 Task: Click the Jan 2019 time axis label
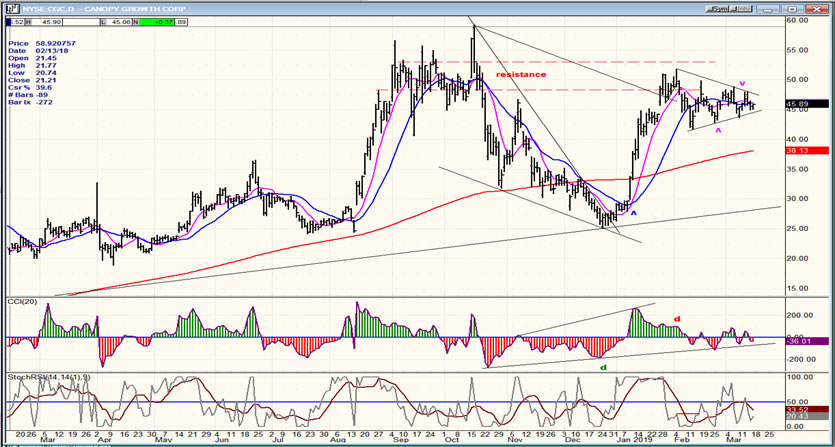click(x=635, y=440)
